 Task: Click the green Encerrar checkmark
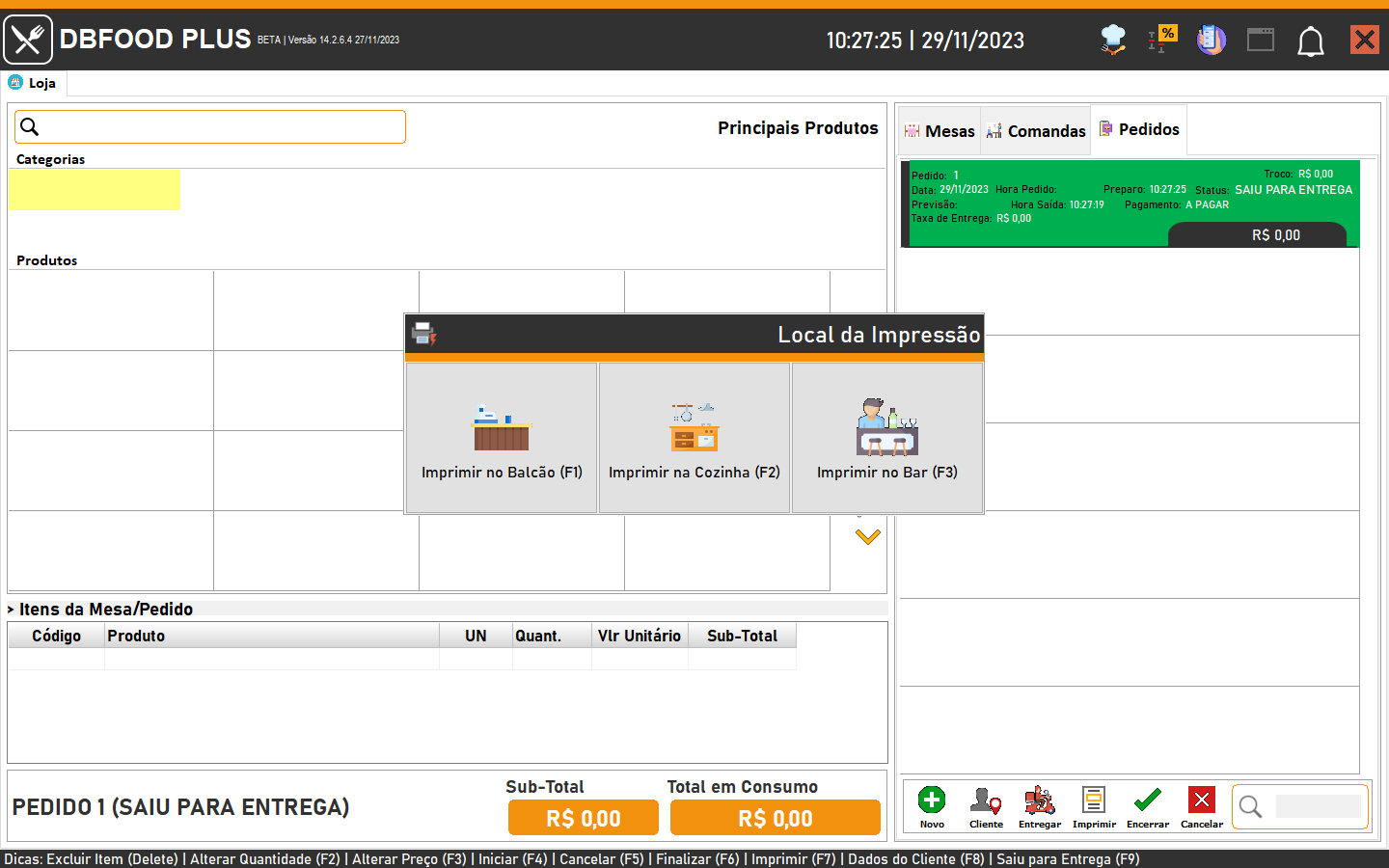point(1148,806)
